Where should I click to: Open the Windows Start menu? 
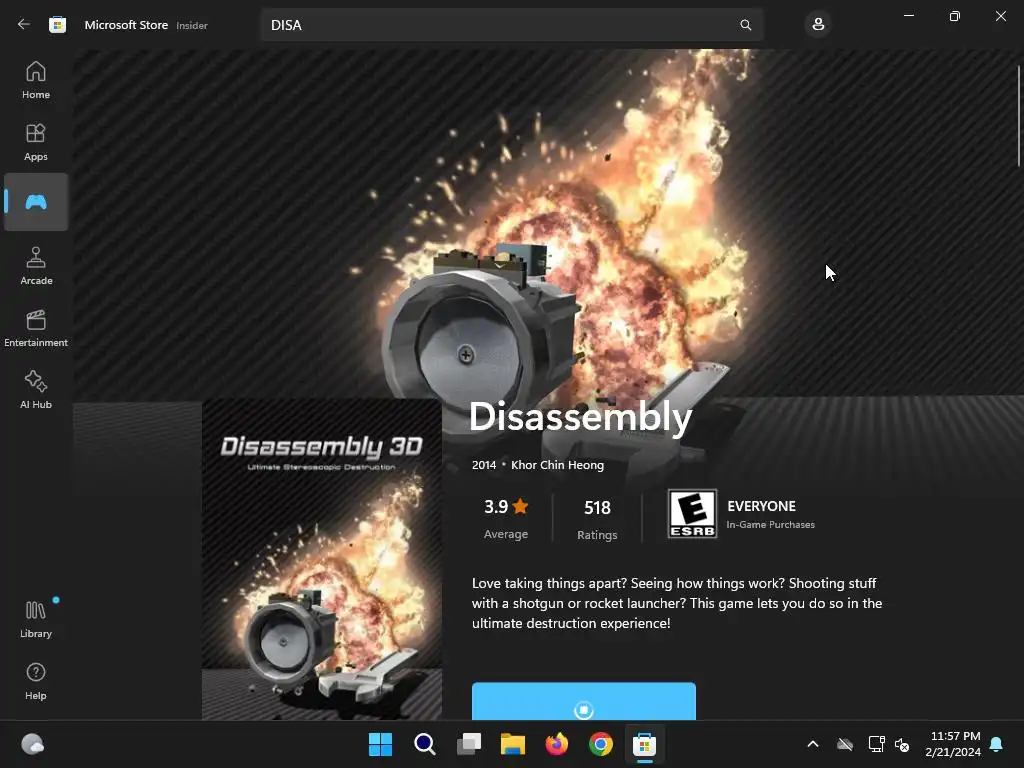[380, 744]
